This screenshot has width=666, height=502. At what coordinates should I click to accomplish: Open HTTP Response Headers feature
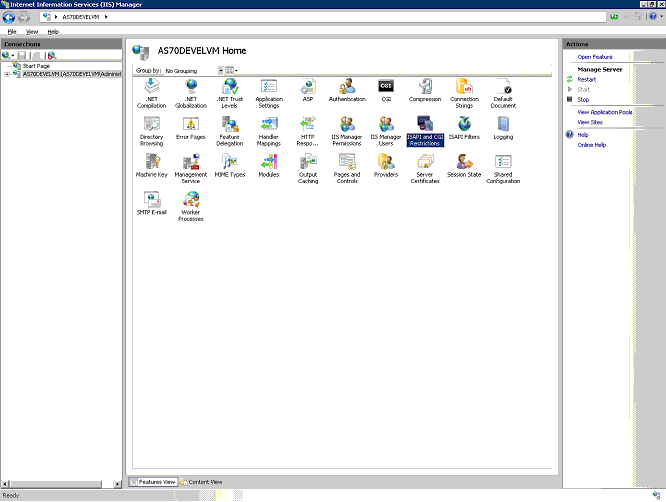coord(308,132)
